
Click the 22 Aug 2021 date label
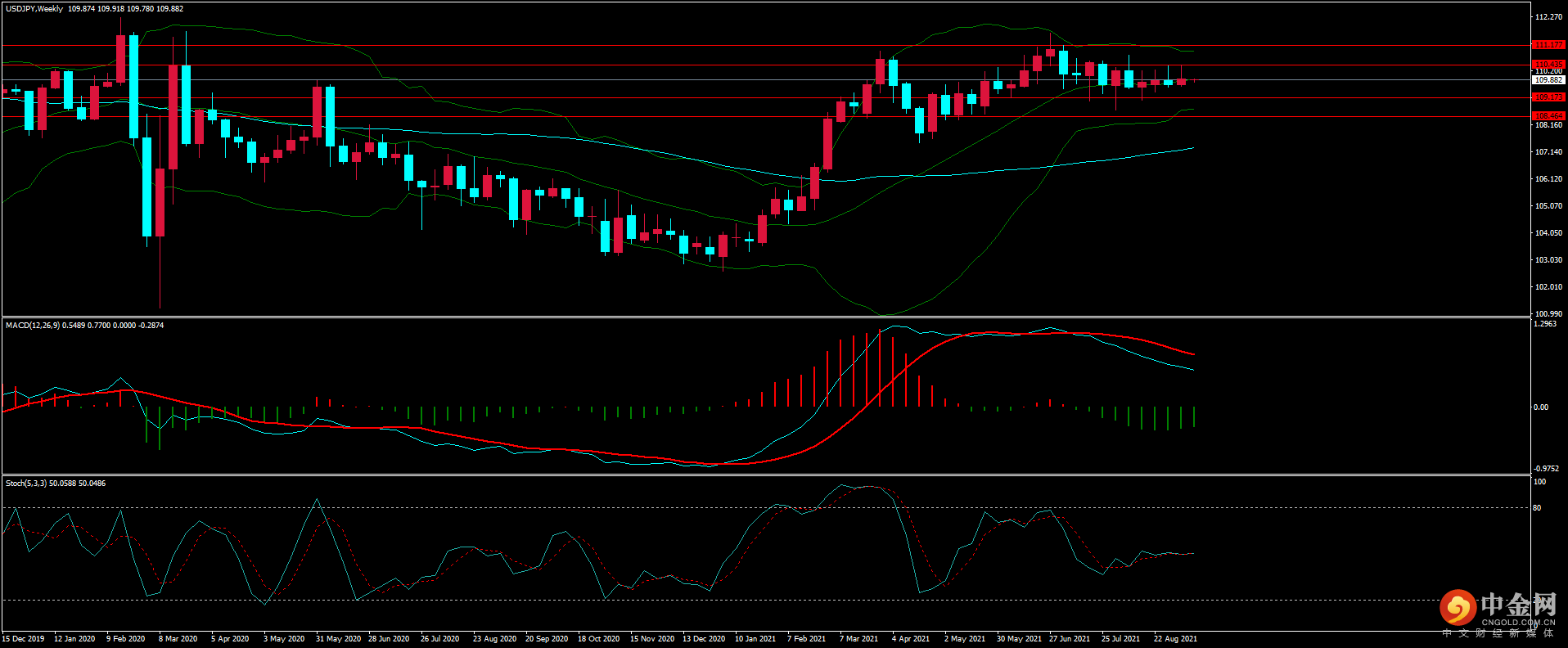click(x=1175, y=639)
